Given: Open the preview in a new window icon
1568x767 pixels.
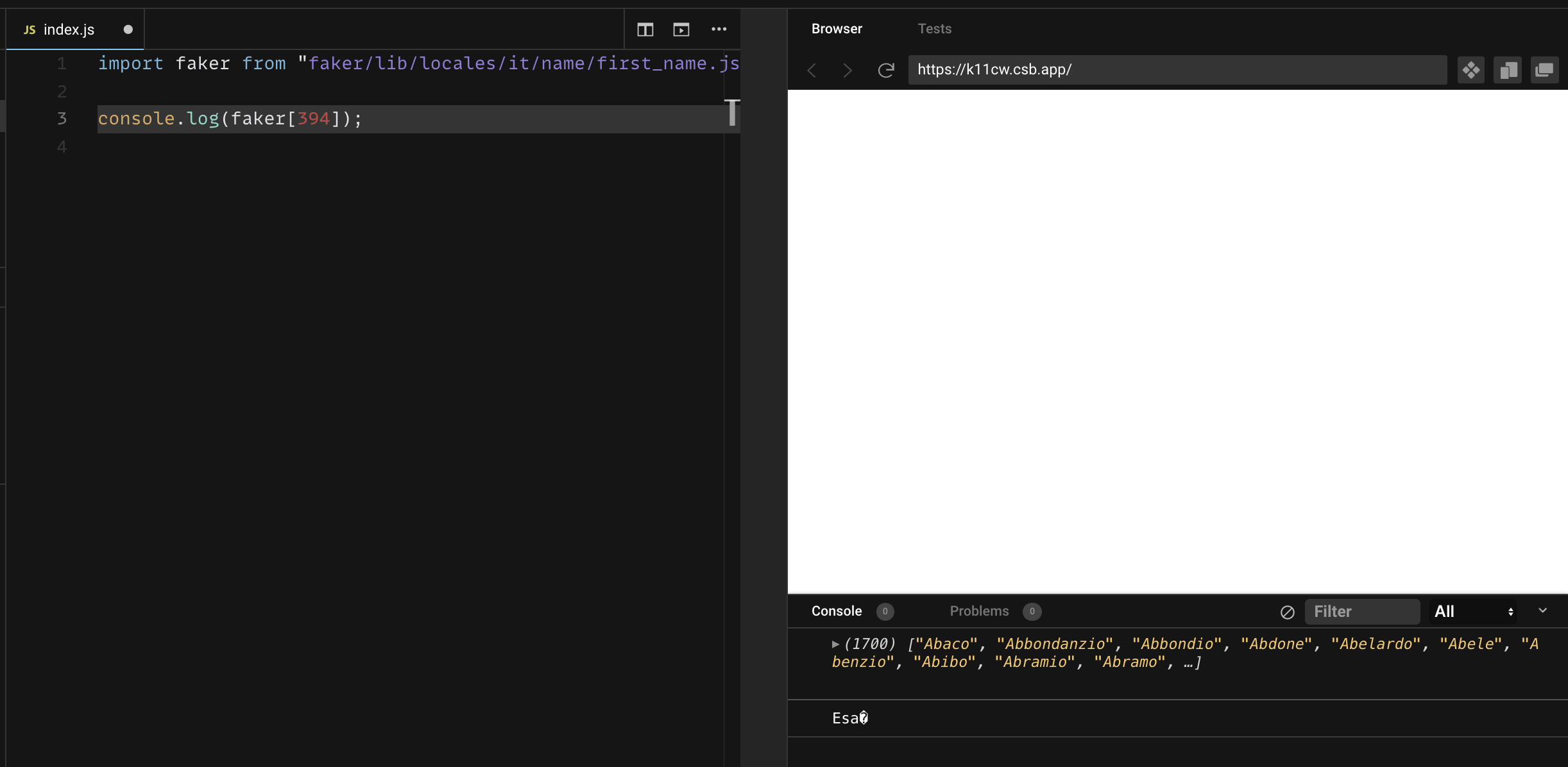Looking at the screenshot, I should point(1545,69).
